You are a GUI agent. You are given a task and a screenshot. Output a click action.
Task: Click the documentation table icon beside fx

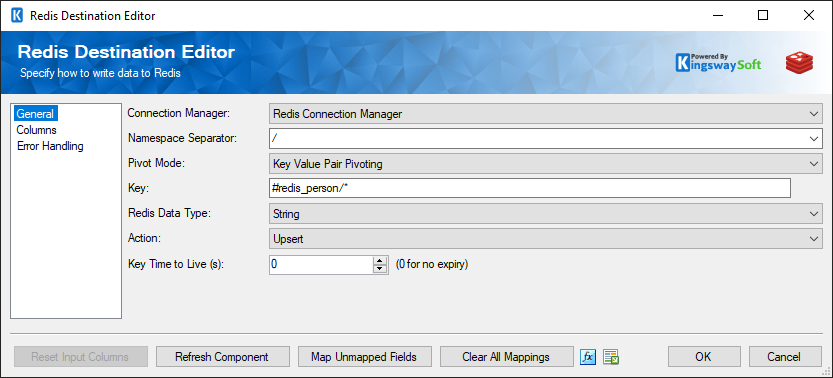coord(611,357)
